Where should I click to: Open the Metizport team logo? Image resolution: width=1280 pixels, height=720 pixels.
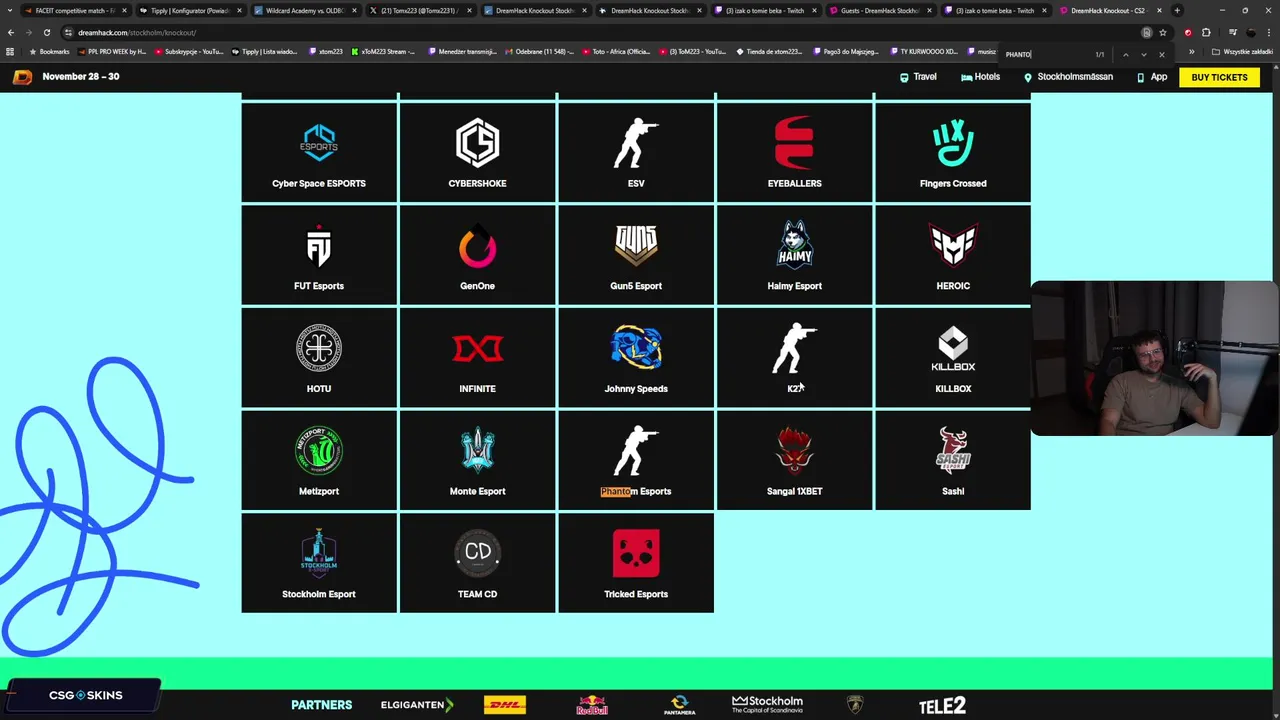point(319,451)
